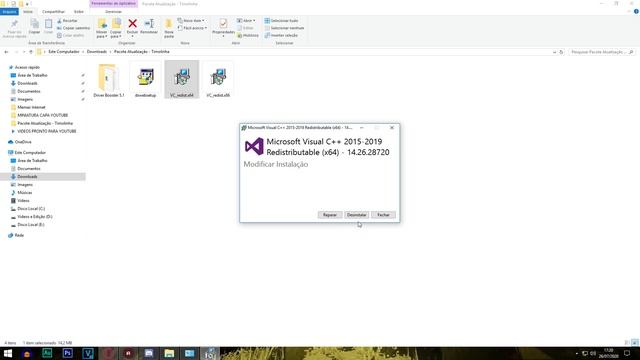Image resolution: width=640 pixels, height=360 pixels.
Task: Click the search box in Explorer
Action: (602, 52)
